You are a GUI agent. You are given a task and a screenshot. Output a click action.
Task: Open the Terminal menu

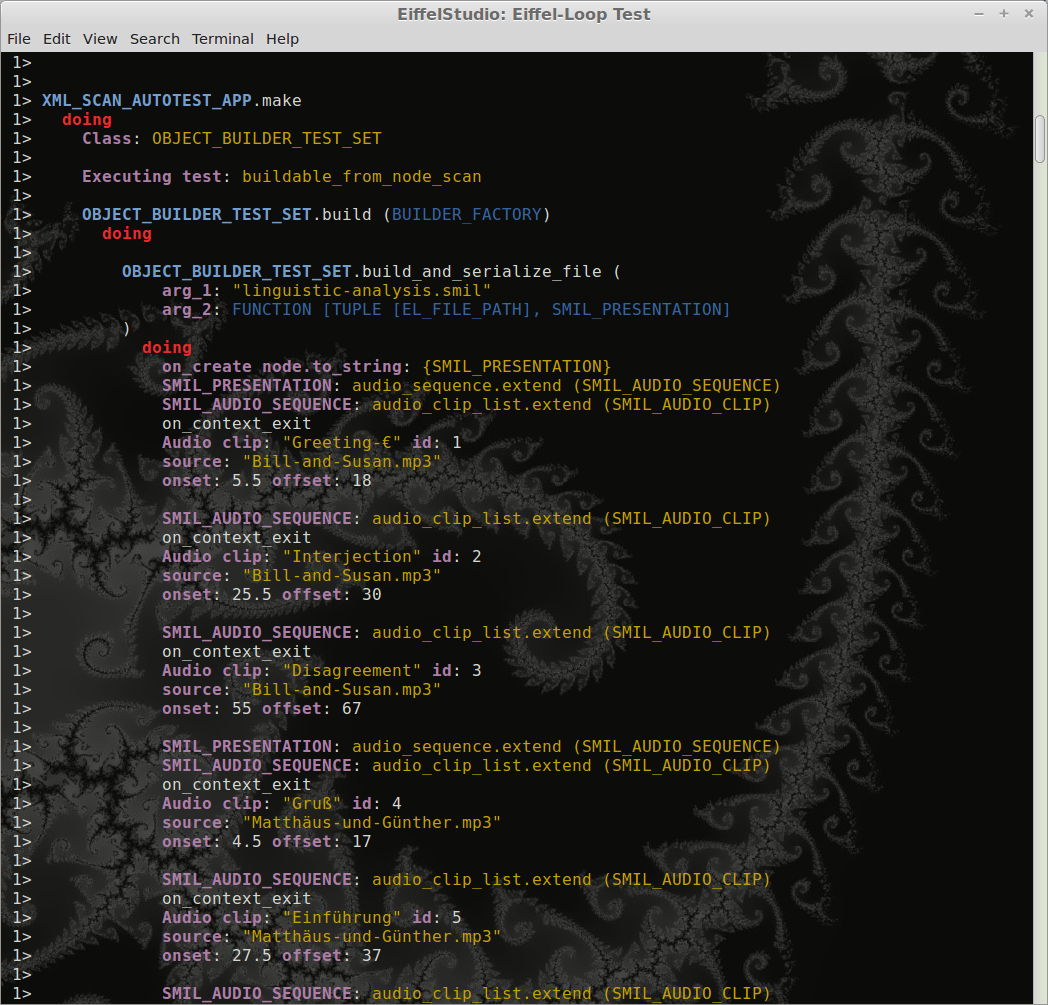pos(223,39)
